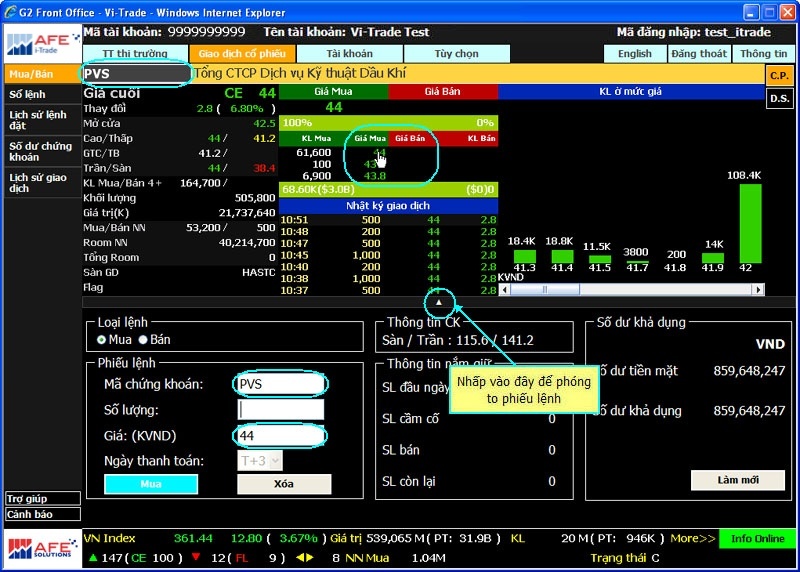This screenshot has height=572, width=800.
Task: Click the chart scrollbar left arrow
Action: coord(505,290)
